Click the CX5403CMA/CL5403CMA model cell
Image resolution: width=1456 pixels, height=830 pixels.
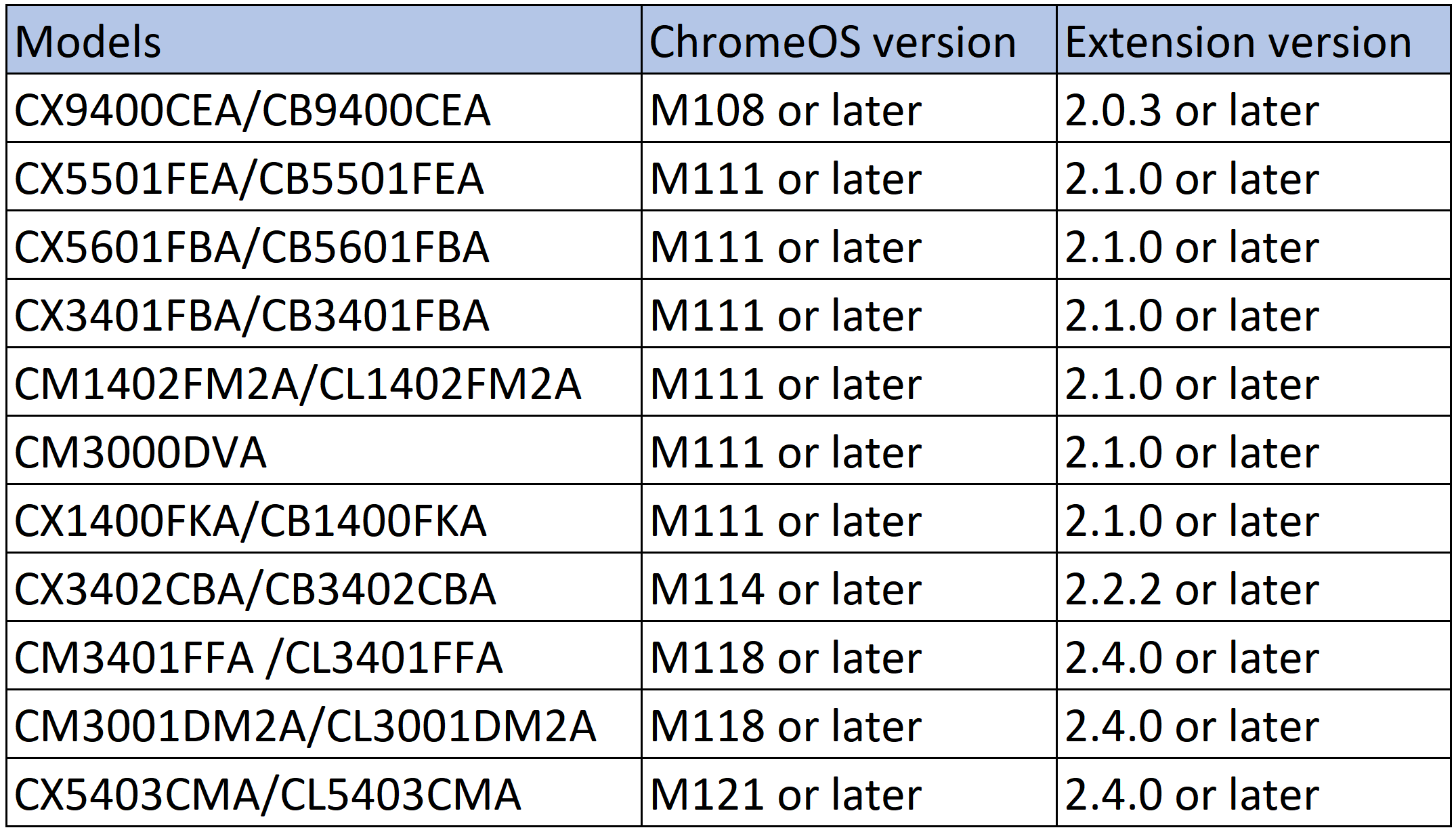click(324, 793)
